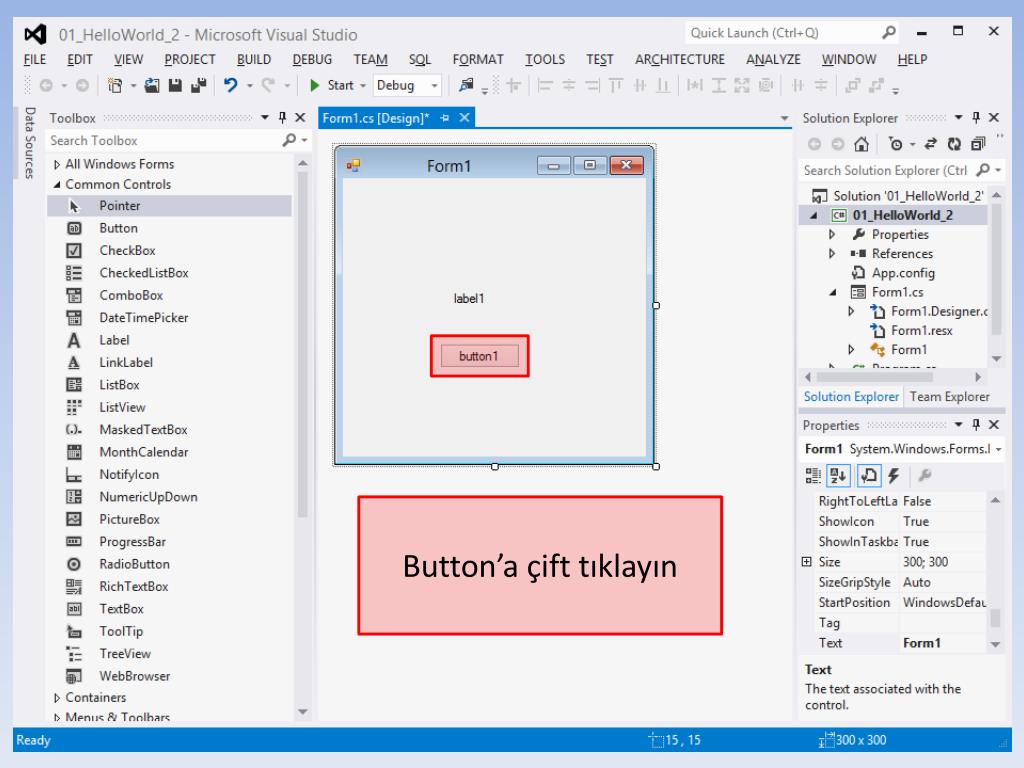Select the Pointer tool in Toolbox

169,206
